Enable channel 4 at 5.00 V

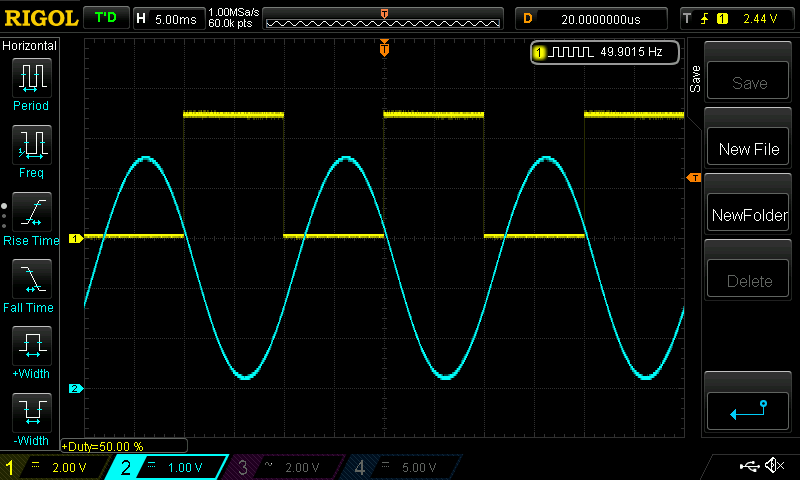coord(402,467)
